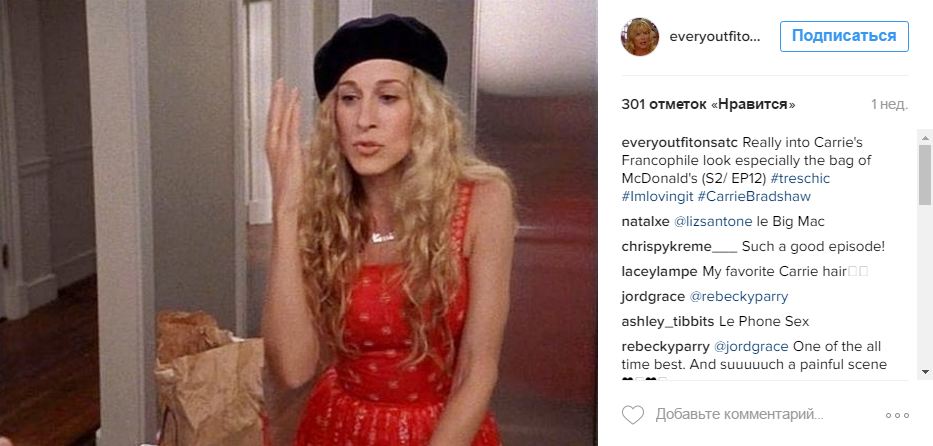Click the Carrie in beret post photo
Screen dimensions: 933x446
pyautogui.click(x=299, y=223)
